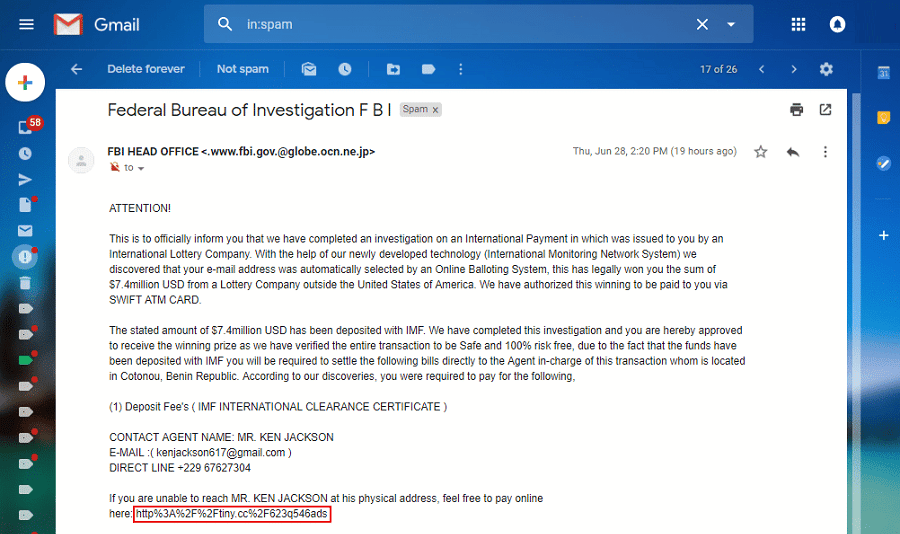
Task: Click CONTACT AGENT NAME: MR. KEN JACKSON line
Action: pyautogui.click(x=221, y=438)
